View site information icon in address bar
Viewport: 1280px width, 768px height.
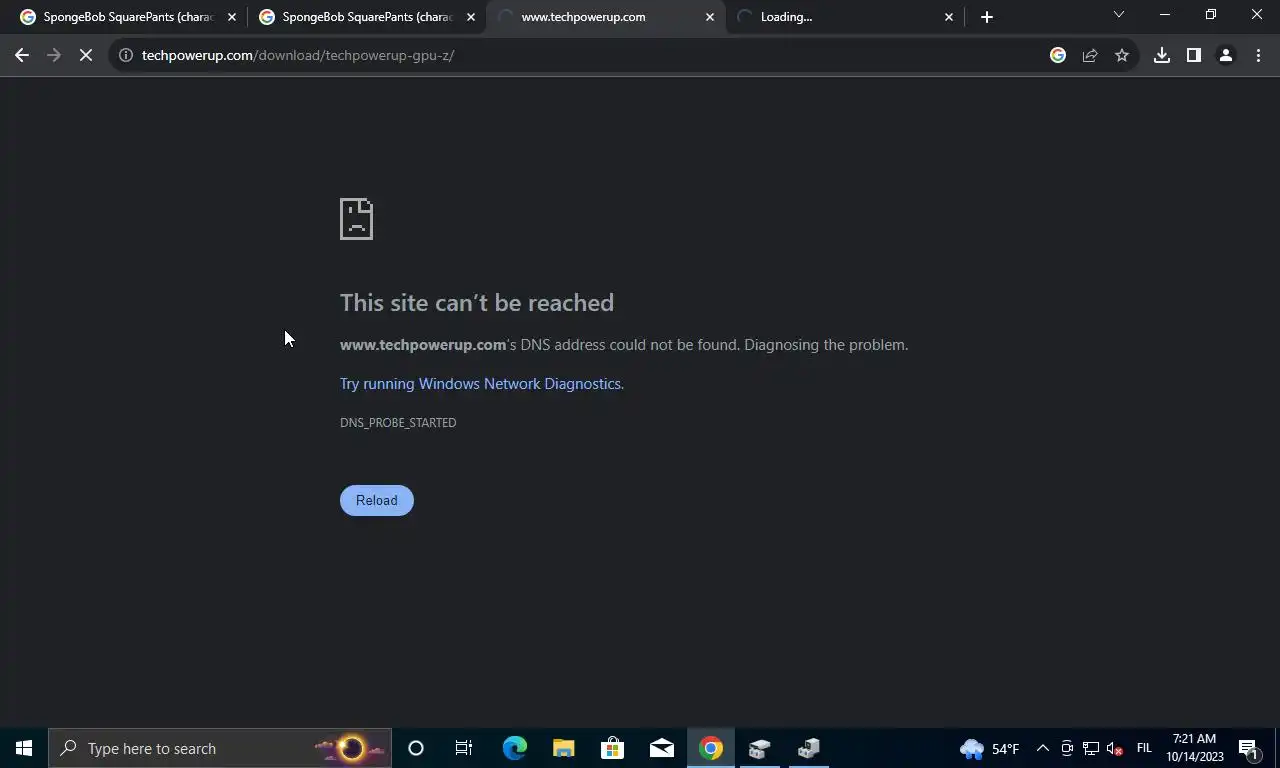(x=125, y=56)
